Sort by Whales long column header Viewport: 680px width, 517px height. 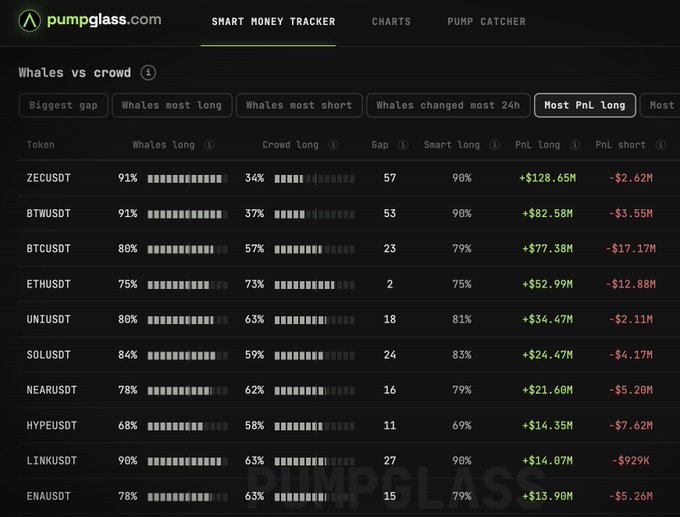coord(163,145)
